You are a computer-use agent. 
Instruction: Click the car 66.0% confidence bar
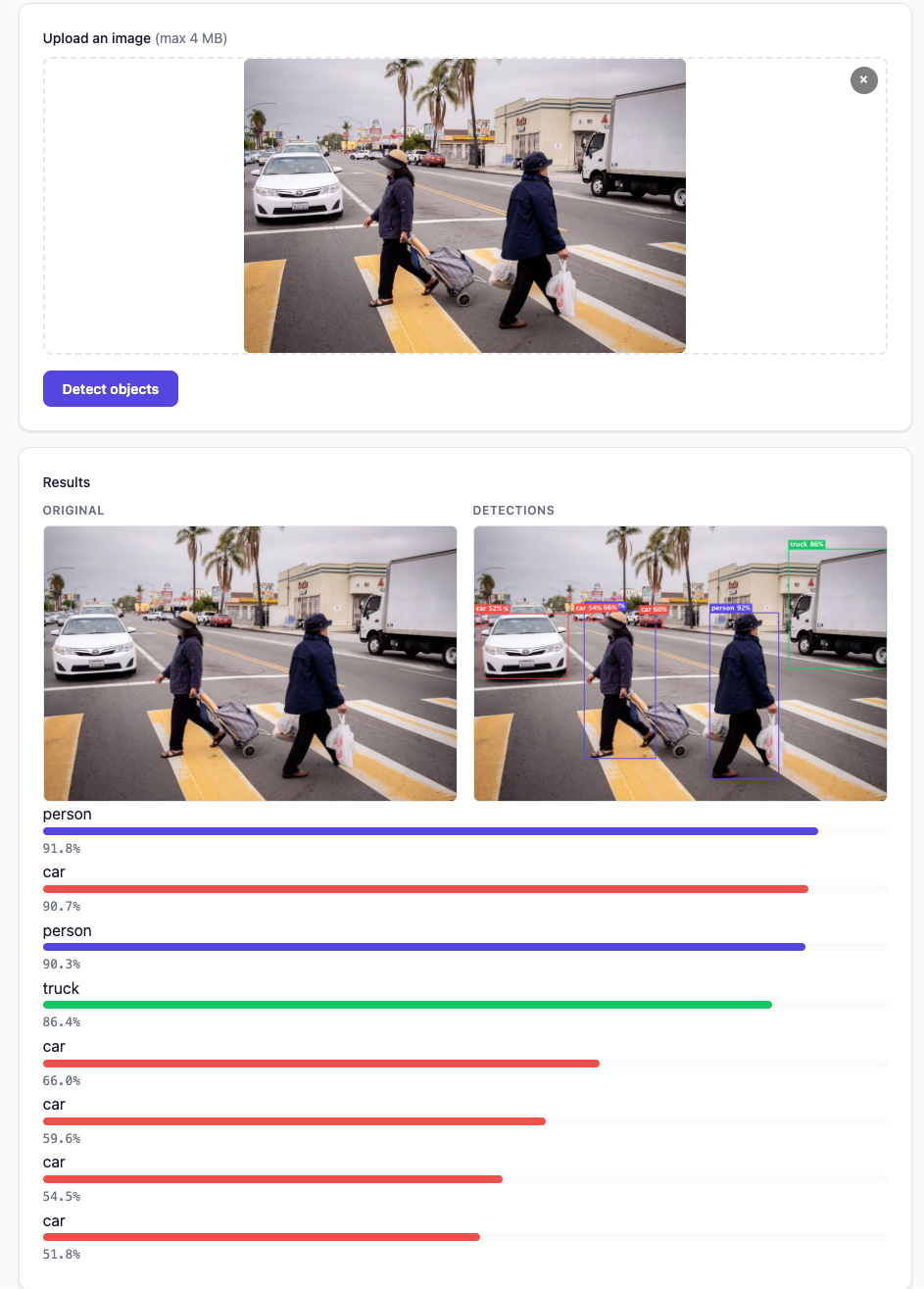pos(320,1064)
